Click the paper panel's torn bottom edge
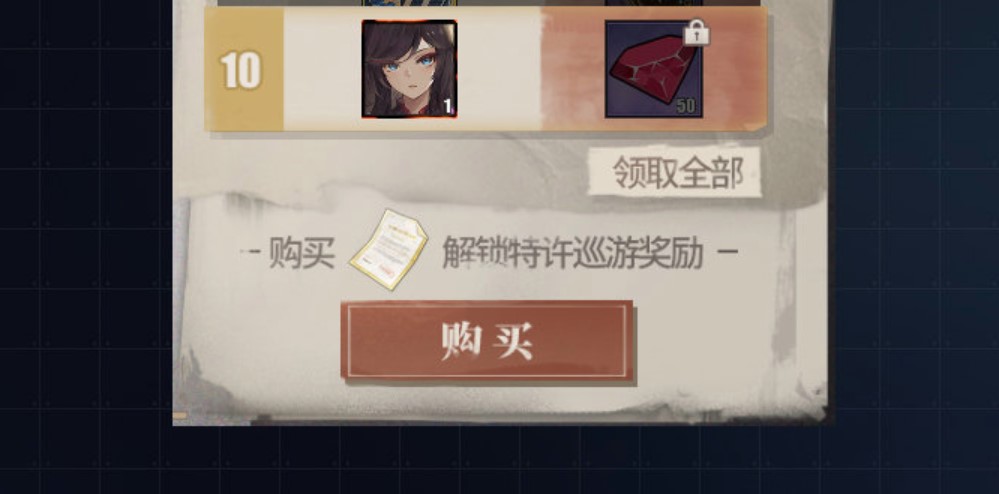Image resolution: width=999 pixels, height=494 pixels. (500, 417)
